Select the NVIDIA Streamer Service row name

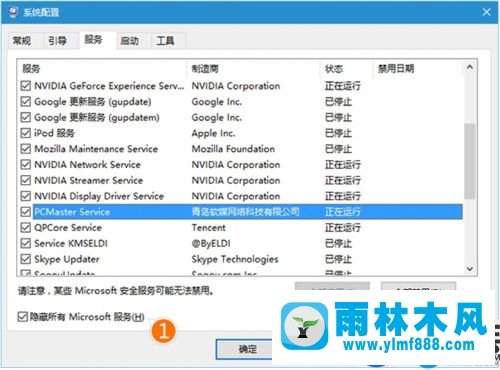[88, 180]
